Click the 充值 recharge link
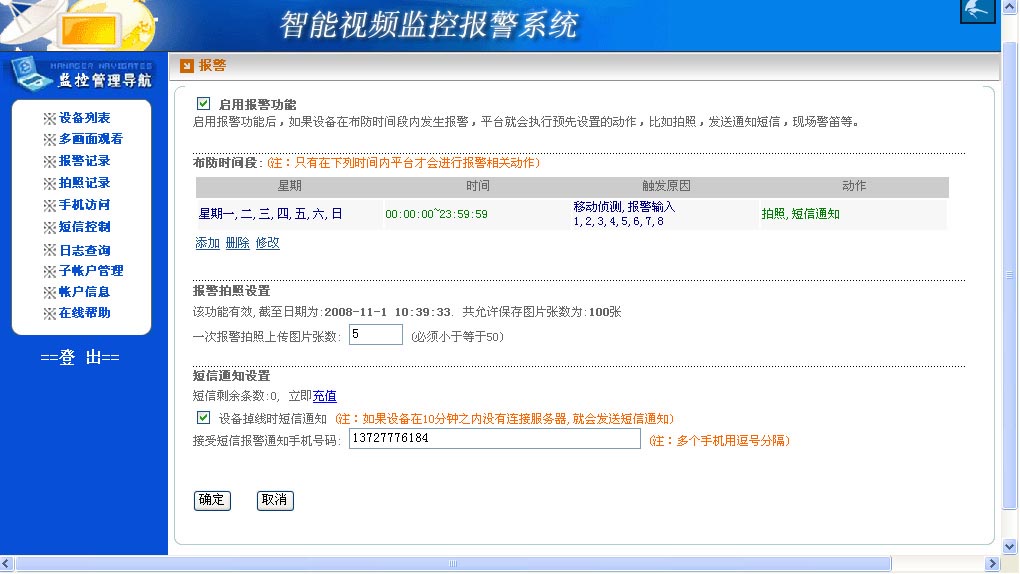1020x574 pixels. click(x=324, y=396)
